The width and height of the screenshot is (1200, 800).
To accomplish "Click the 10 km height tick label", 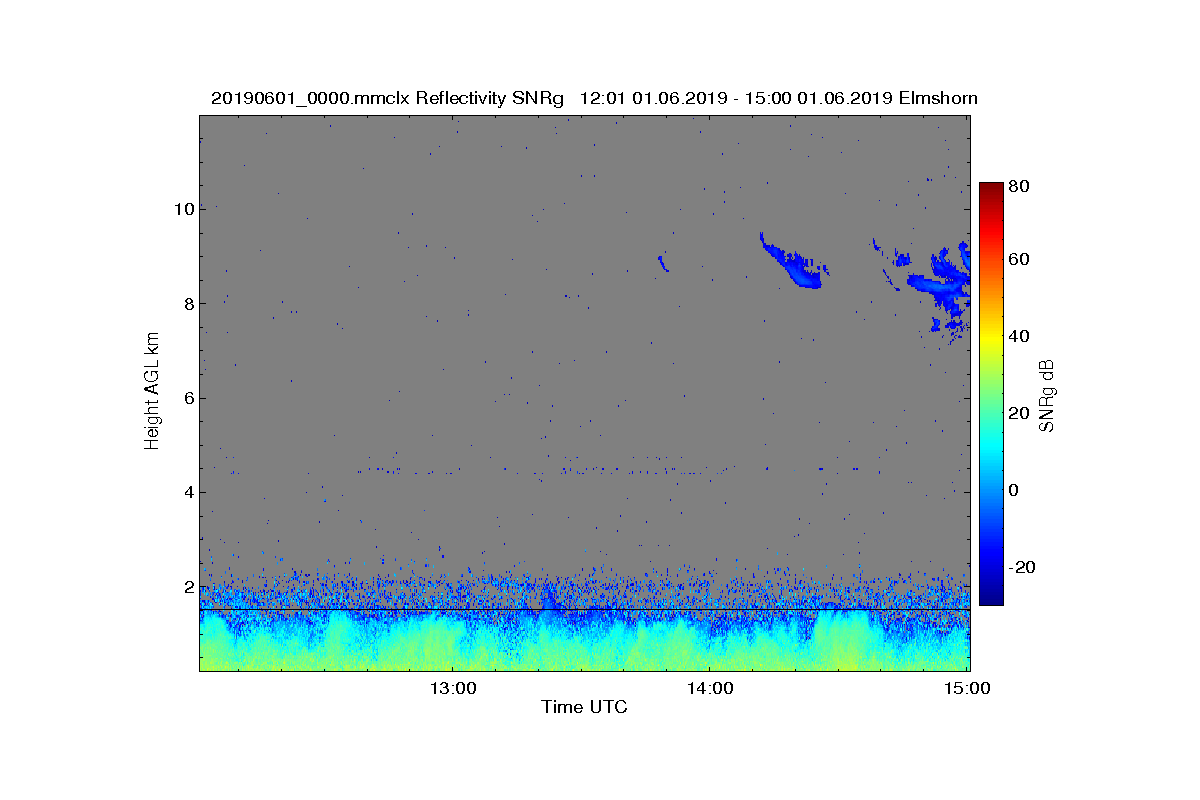I will 182,209.
